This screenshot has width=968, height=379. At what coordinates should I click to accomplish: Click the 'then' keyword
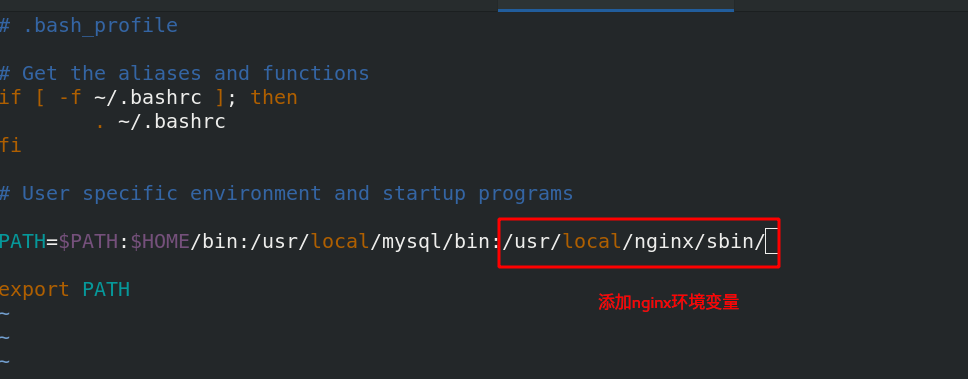274,98
